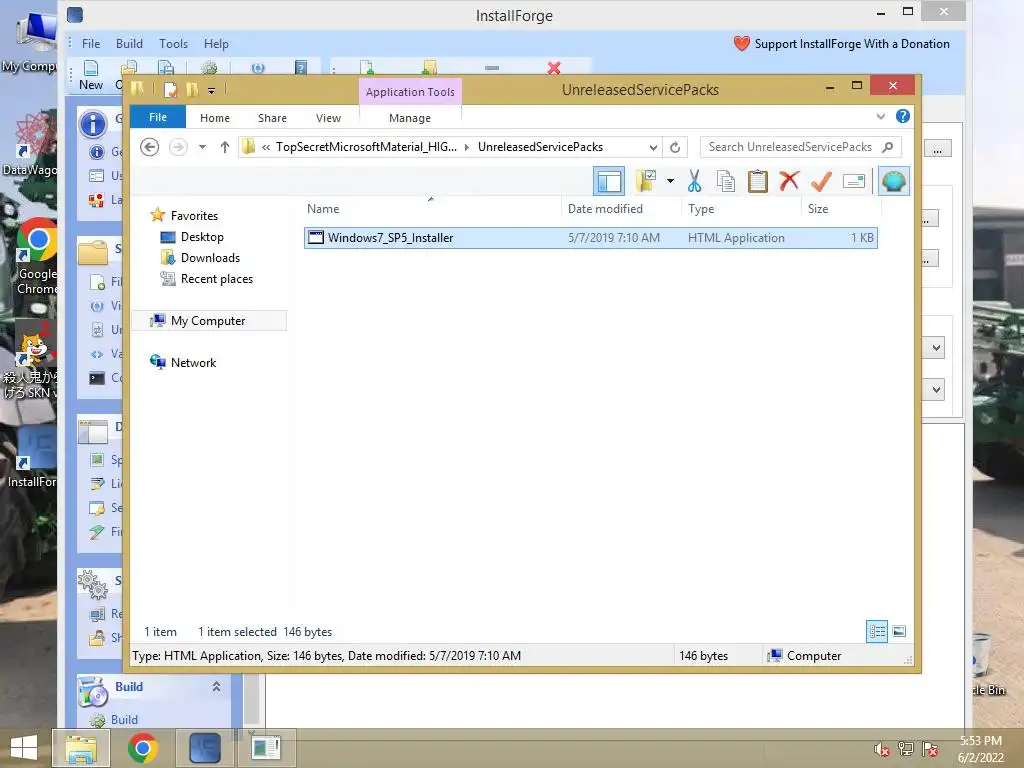The width and height of the screenshot is (1024, 768).
Task: Click upper browse '...' button in InstallForge
Action: tap(938, 149)
